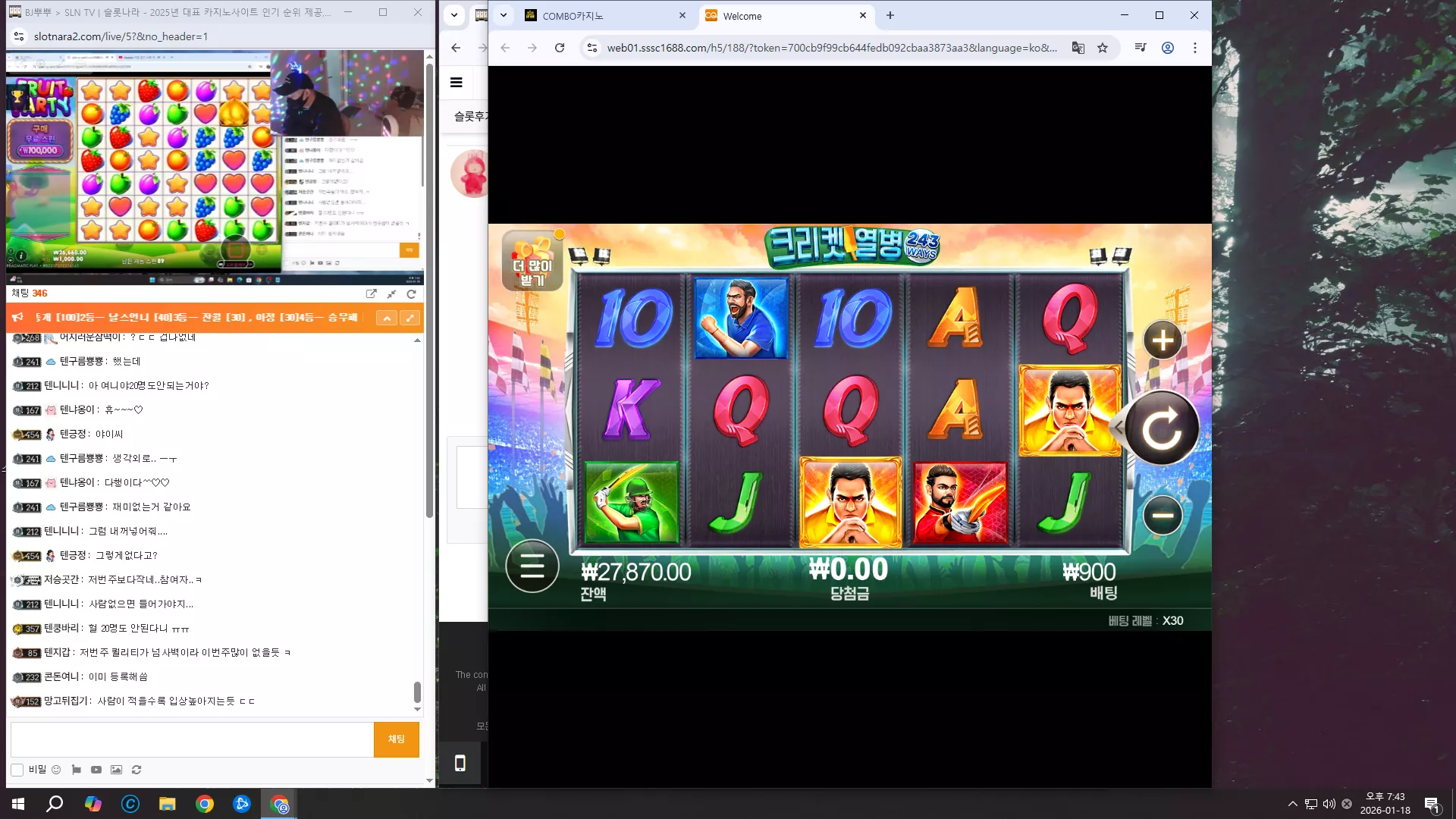
Task: Bookmark the Welcome page with the star
Action: click(1103, 48)
